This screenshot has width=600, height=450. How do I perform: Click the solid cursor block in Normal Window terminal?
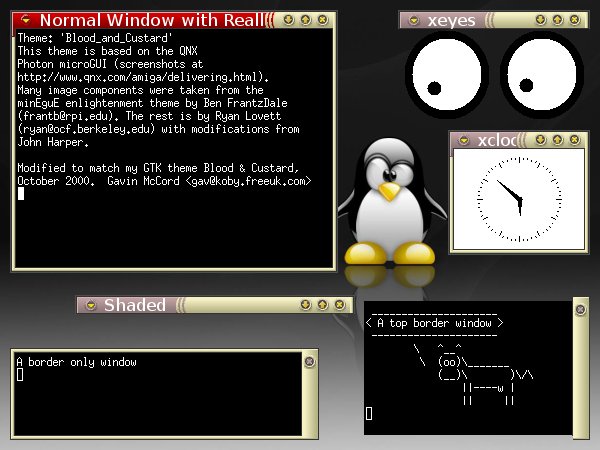pos(21,194)
